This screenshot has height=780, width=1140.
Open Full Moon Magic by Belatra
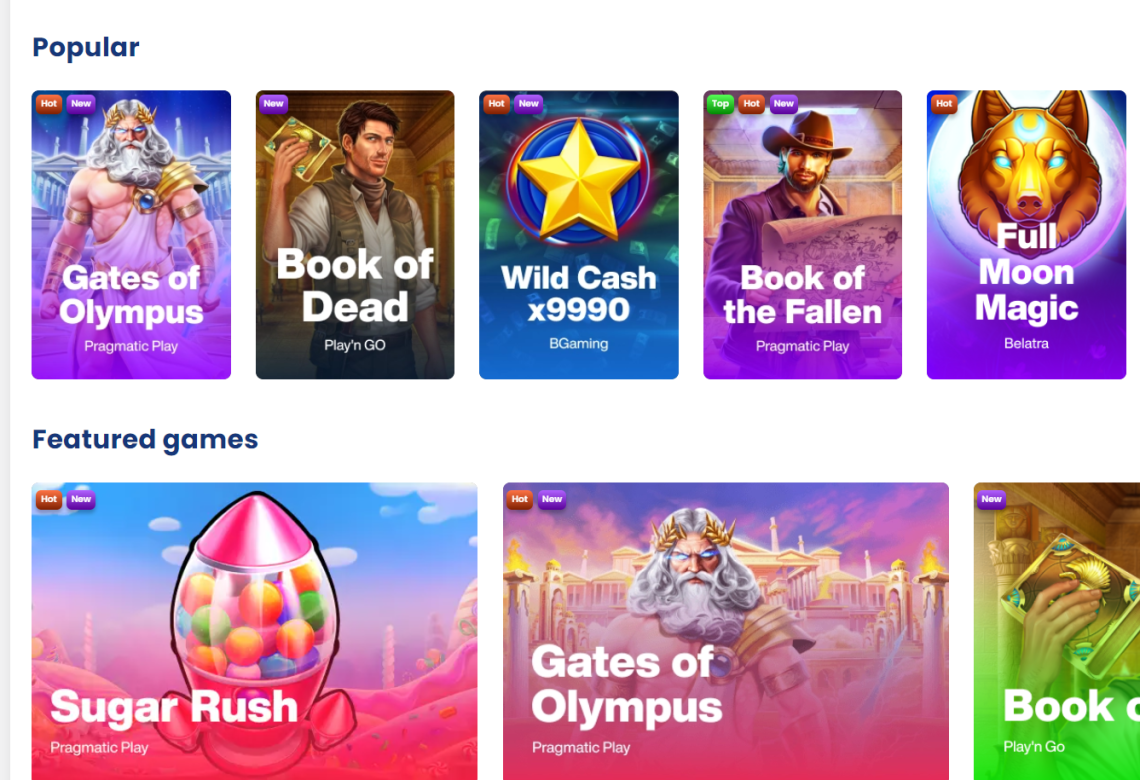coord(1026,234)
